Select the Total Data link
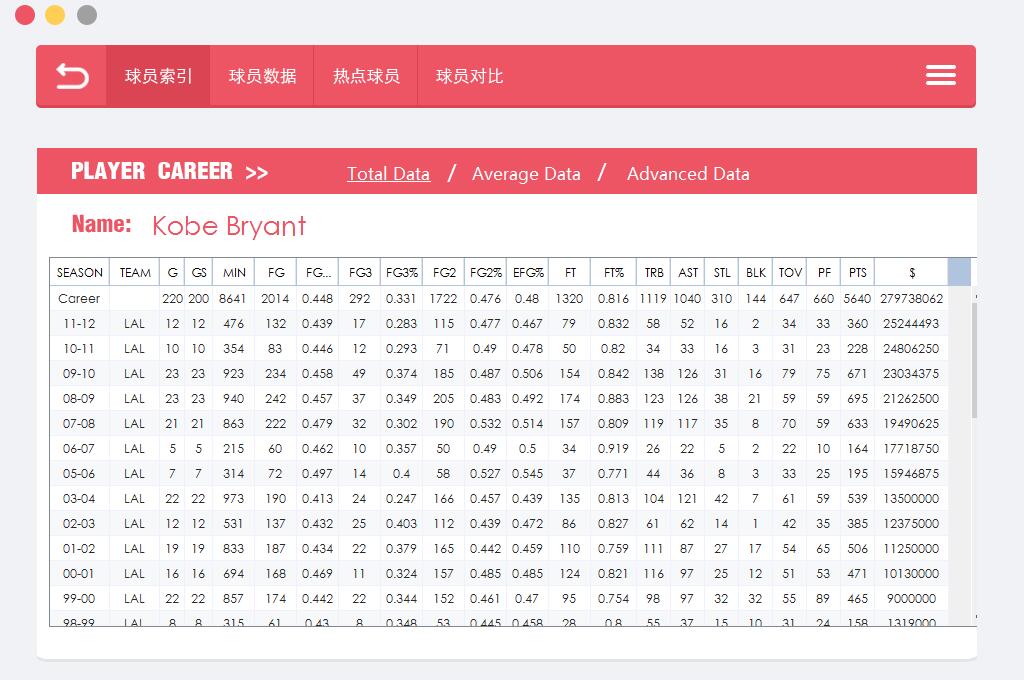The height and width of the screenshot is (680, 1024). coord(389,174)
